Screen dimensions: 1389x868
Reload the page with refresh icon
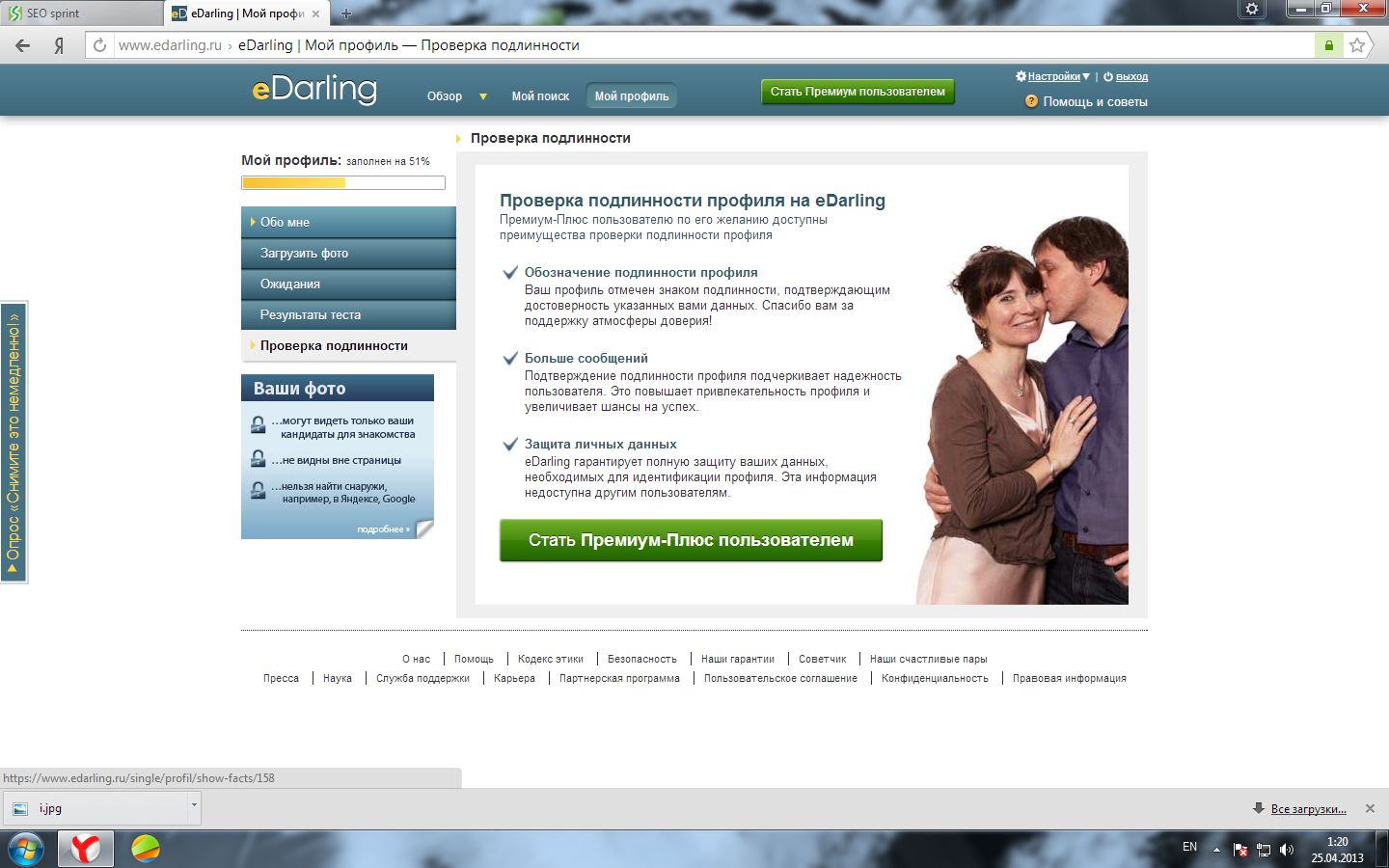pos(99,45)
